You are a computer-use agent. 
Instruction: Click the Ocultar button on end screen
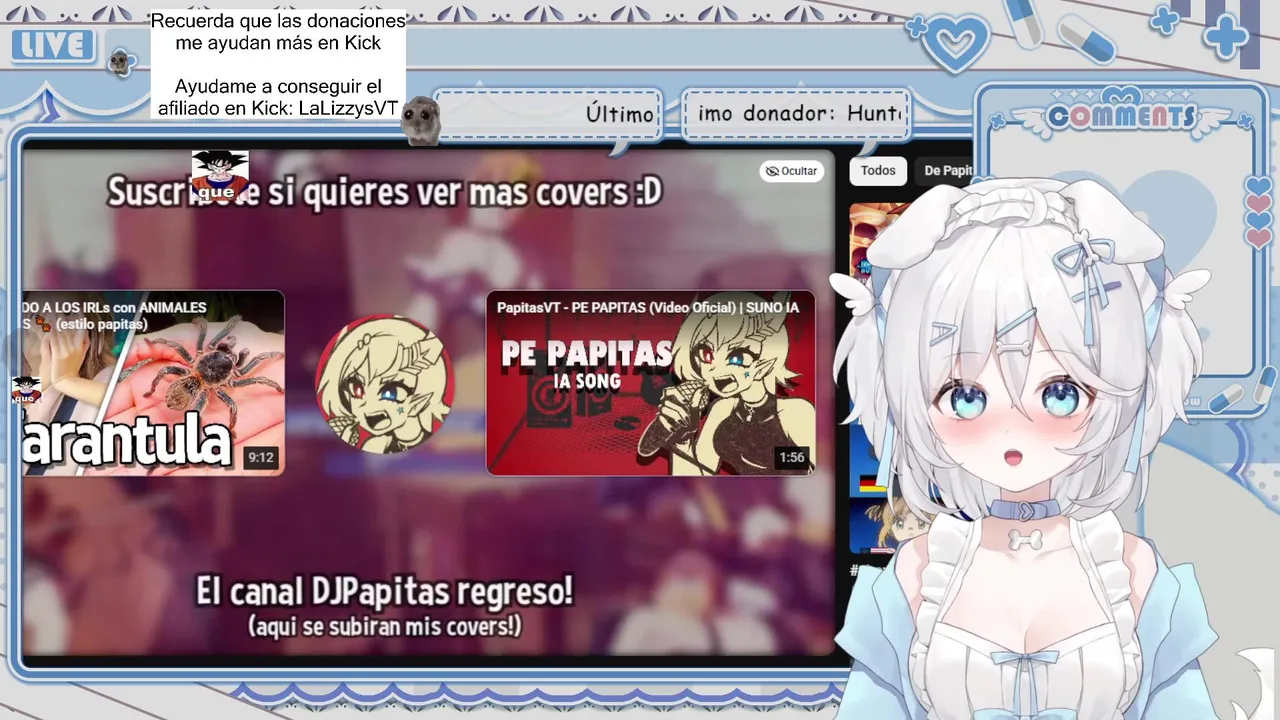click(791, 171)
